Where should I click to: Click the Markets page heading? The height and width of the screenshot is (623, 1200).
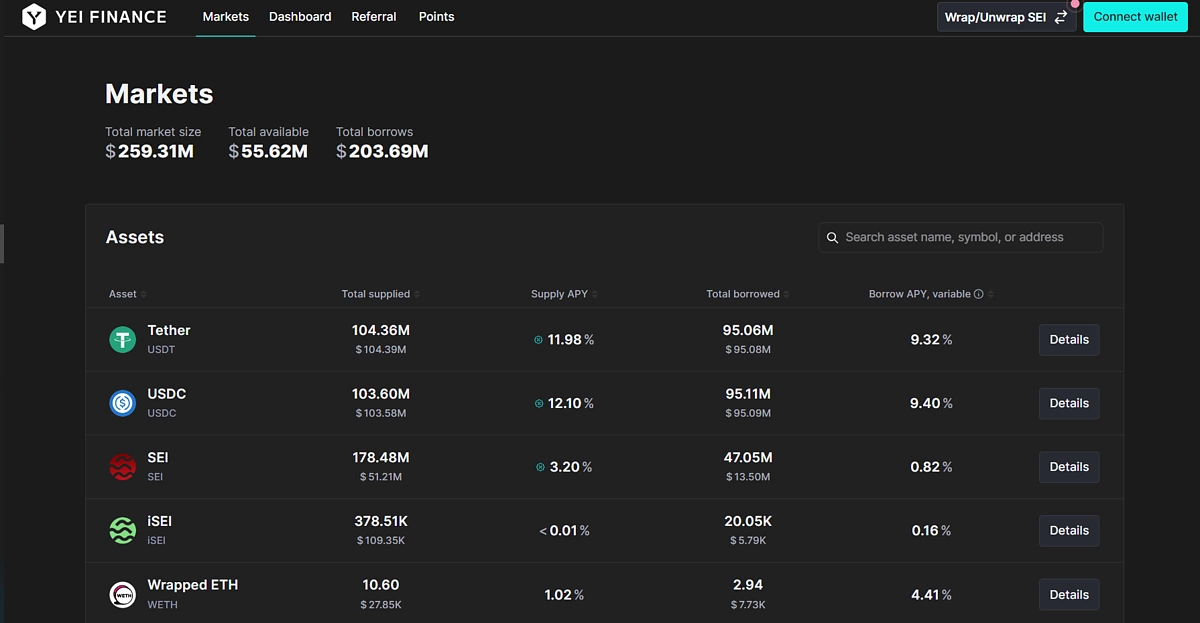tap(159, 94)
